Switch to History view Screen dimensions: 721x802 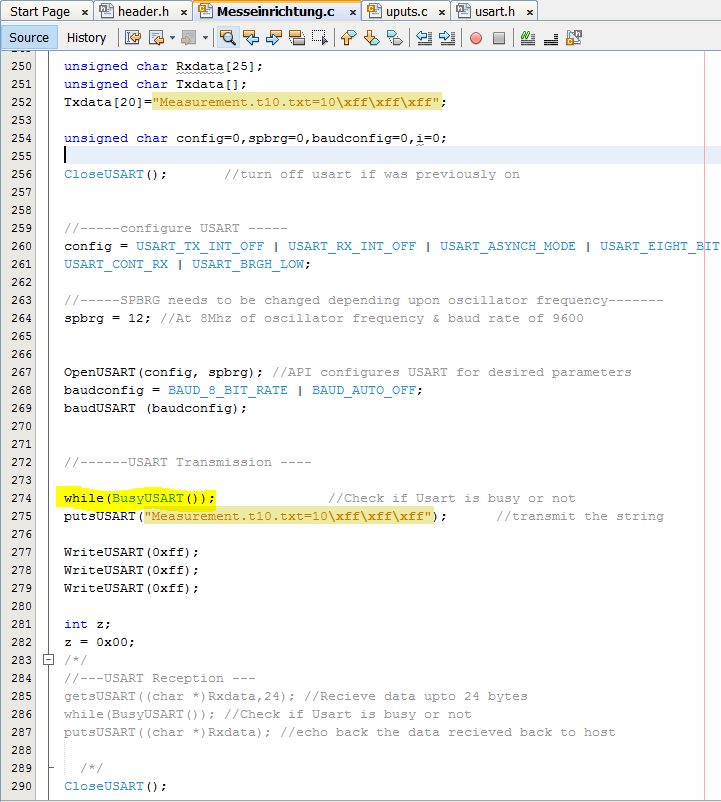point(86,38)
